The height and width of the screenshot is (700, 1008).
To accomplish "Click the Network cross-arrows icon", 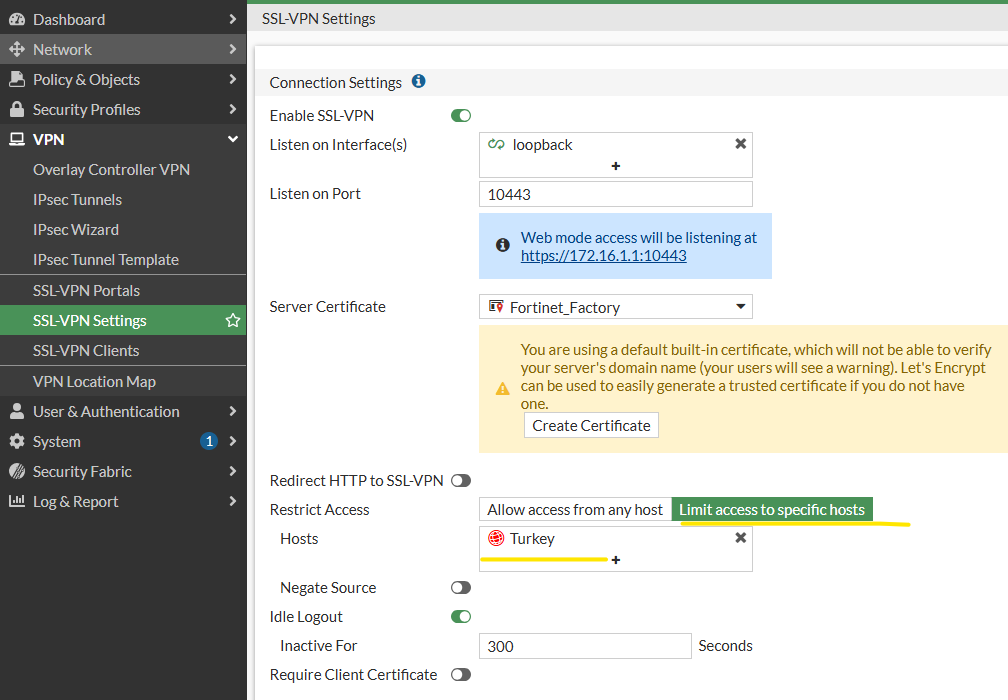I will click(17, 49).
